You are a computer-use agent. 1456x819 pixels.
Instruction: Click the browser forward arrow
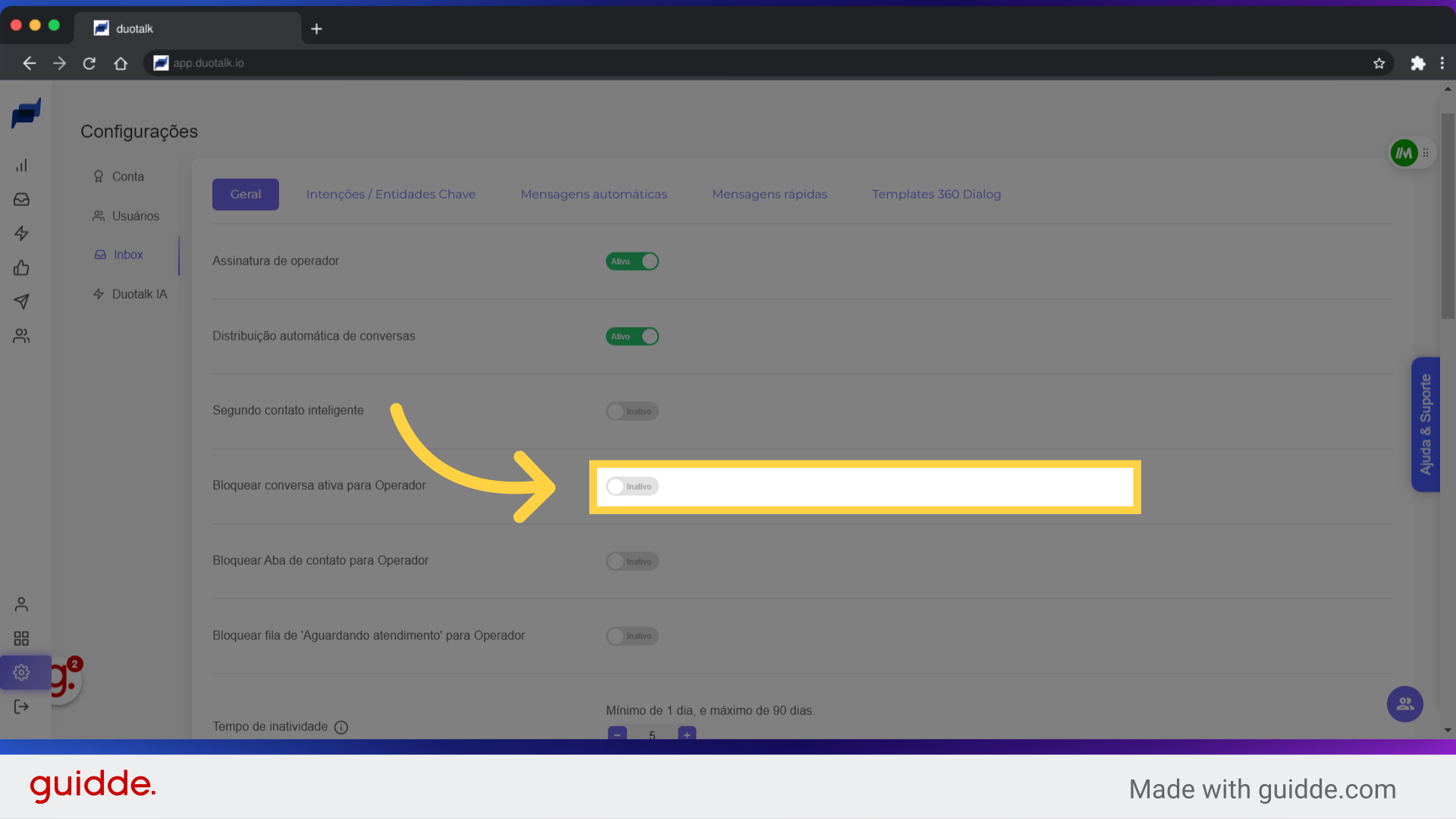[59, 63]
